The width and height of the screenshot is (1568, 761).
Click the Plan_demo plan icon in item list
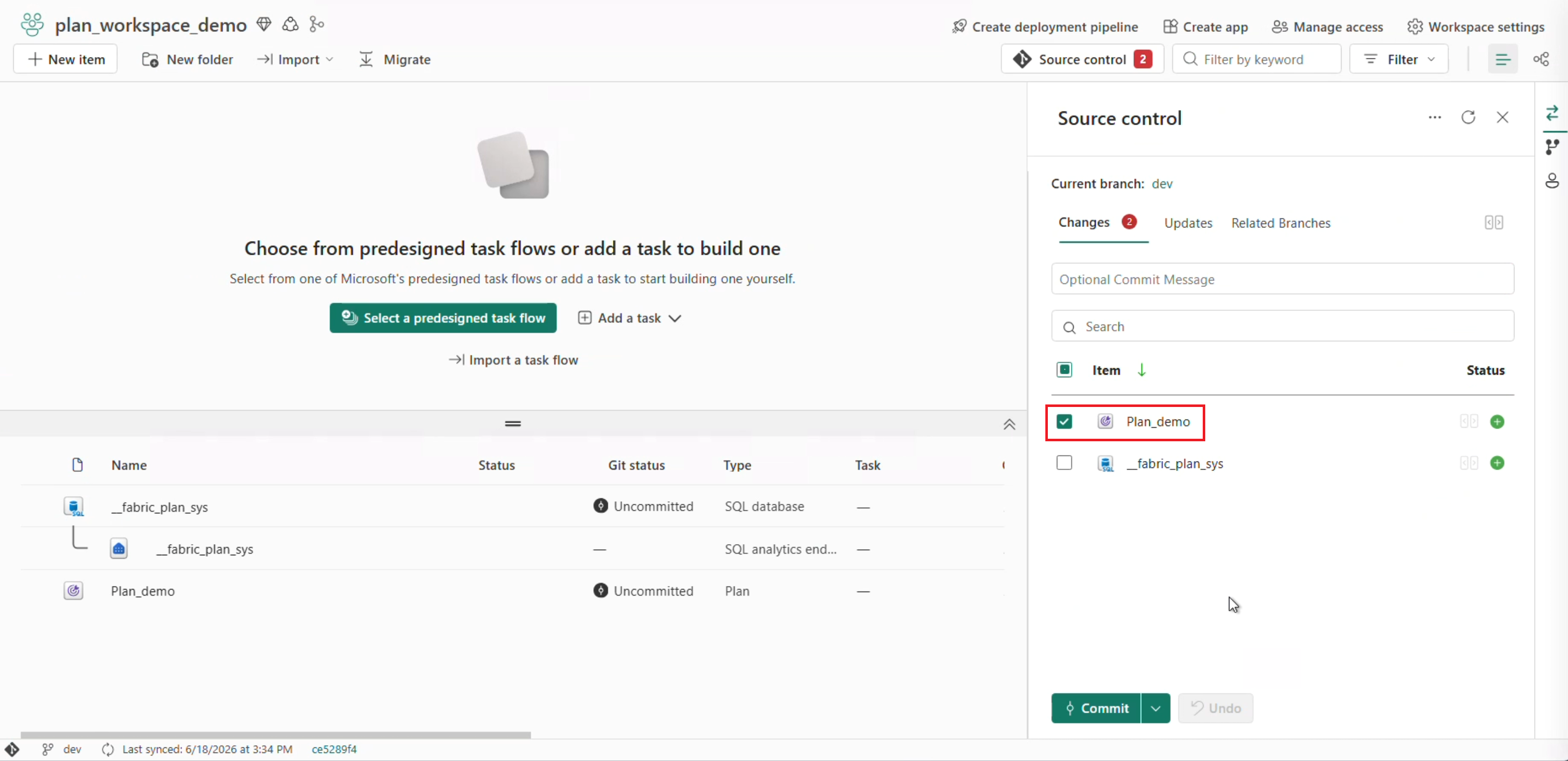[74, 591]
